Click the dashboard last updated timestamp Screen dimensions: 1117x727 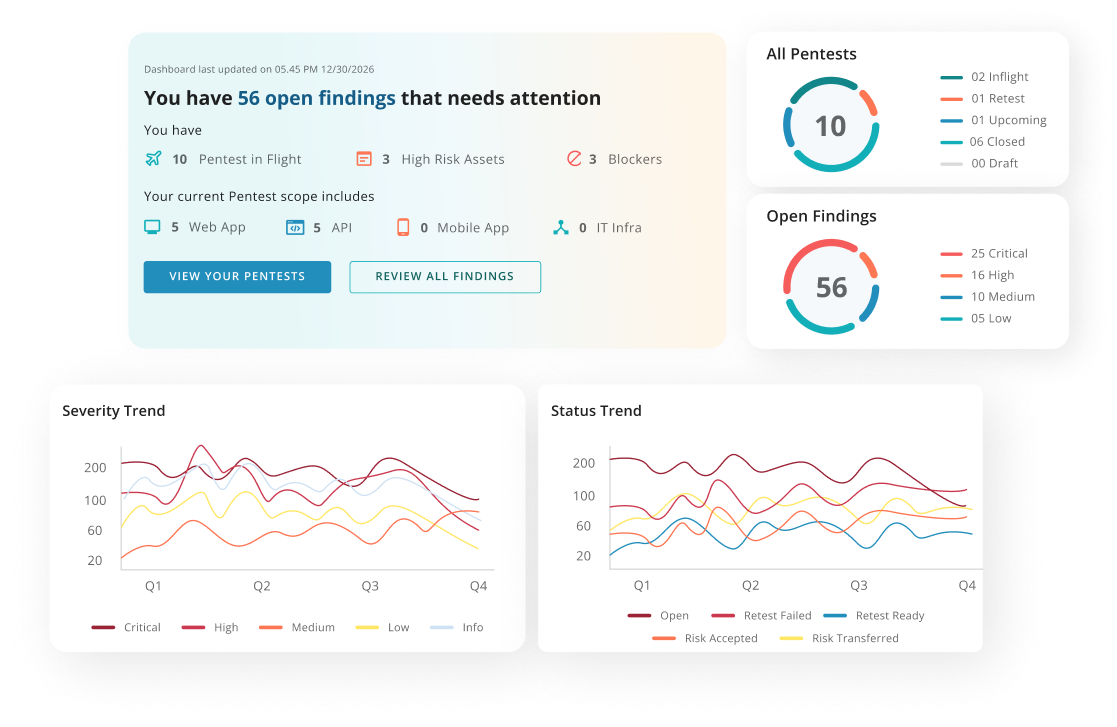[259, 69]
